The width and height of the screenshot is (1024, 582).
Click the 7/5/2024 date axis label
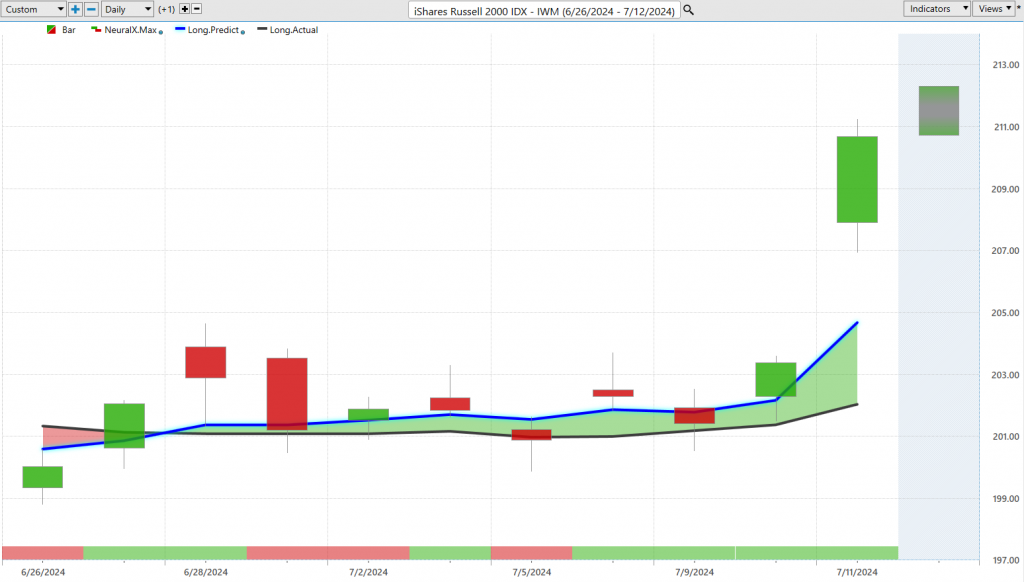pos(532,572)
